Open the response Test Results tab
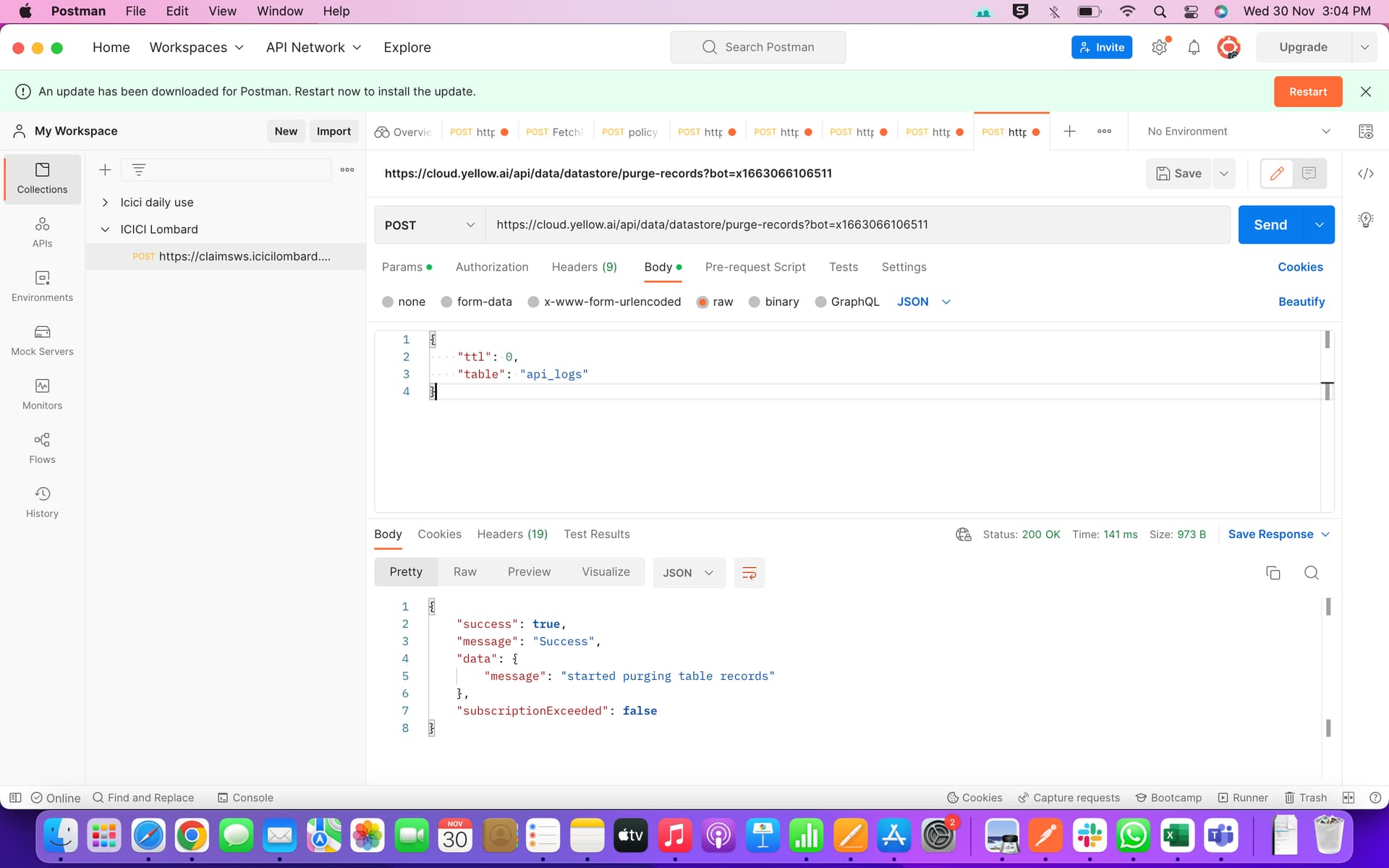 597,535
